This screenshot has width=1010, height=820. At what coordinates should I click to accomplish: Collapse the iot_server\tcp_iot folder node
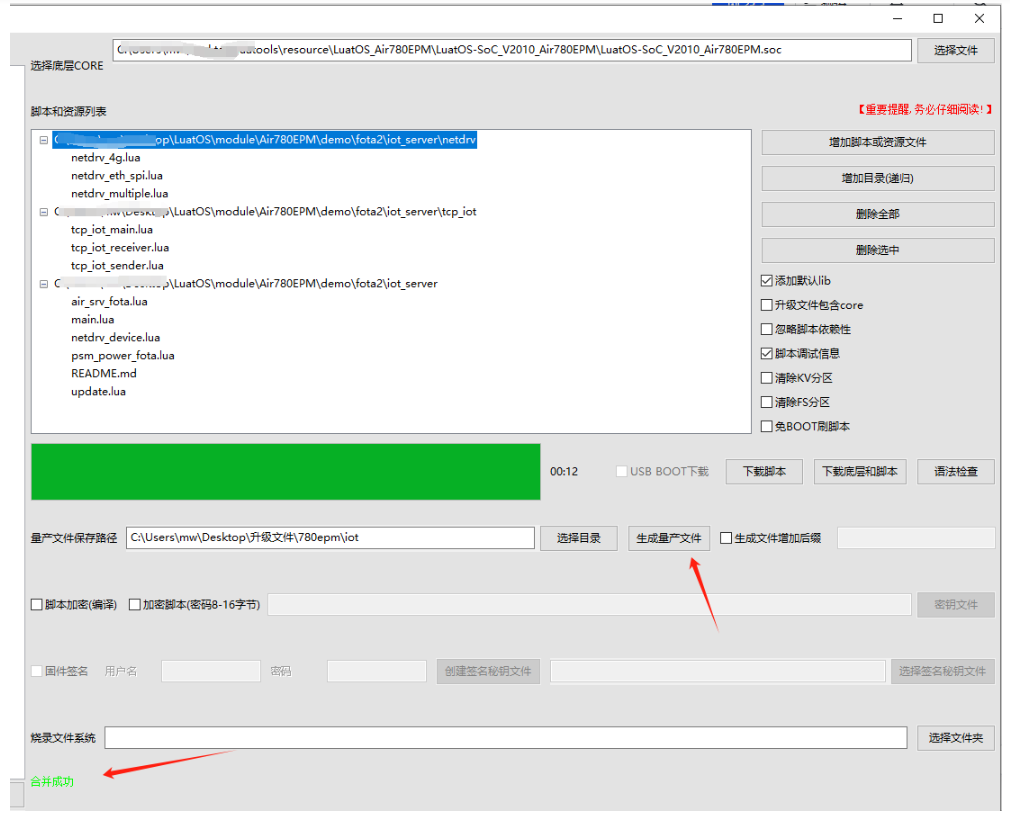[x=44, y=212]
